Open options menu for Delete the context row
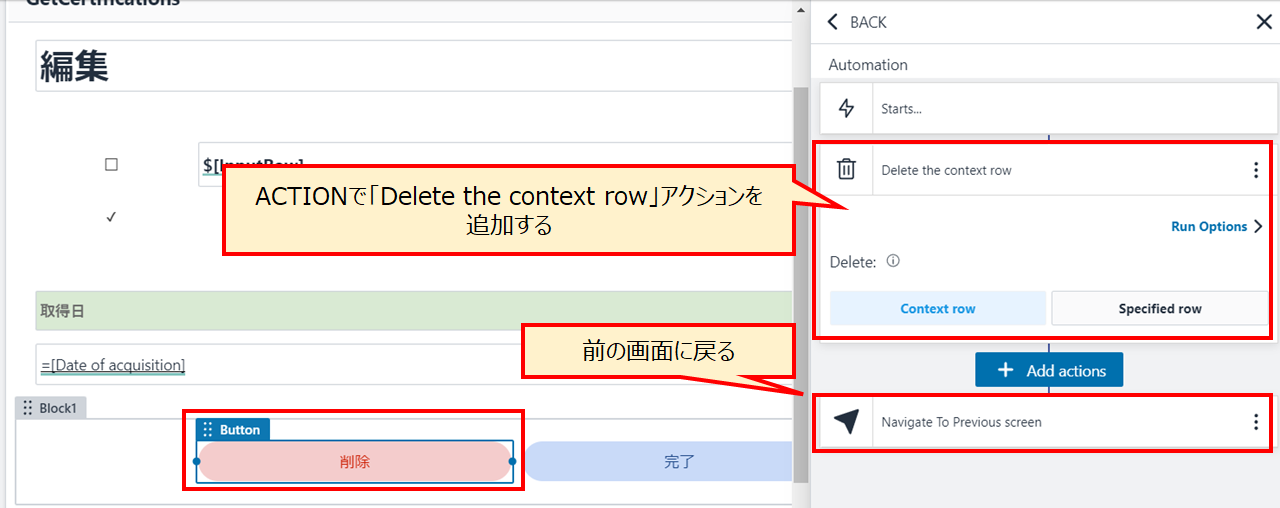 [1256, 170]
